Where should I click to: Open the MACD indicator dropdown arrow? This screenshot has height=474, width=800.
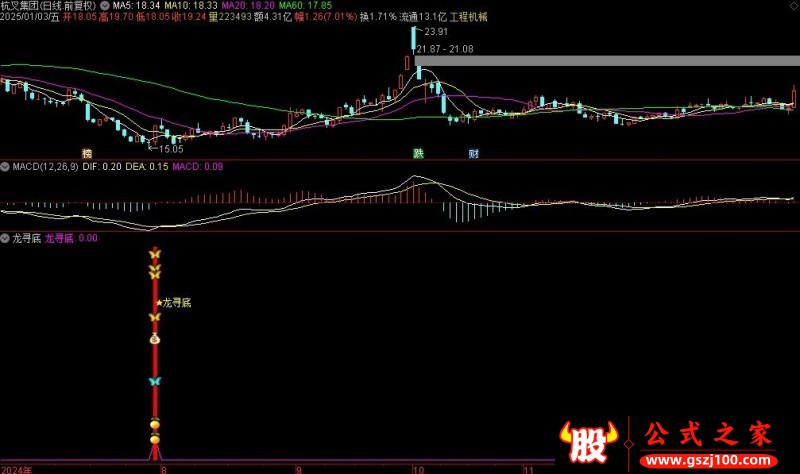pyautogui.click(x=5, y=166)
